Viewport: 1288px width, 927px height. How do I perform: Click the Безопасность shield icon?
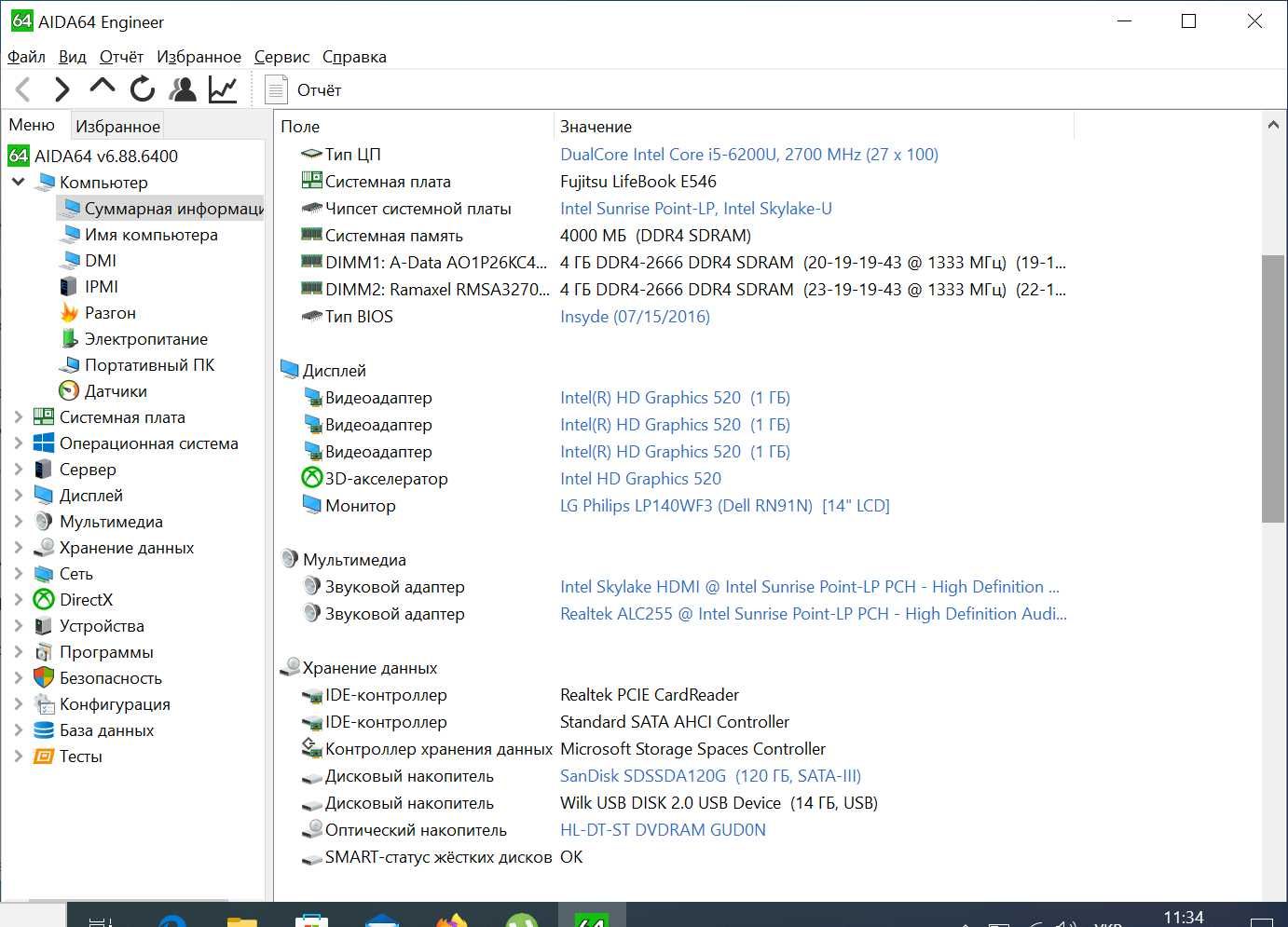click(44, 678)
